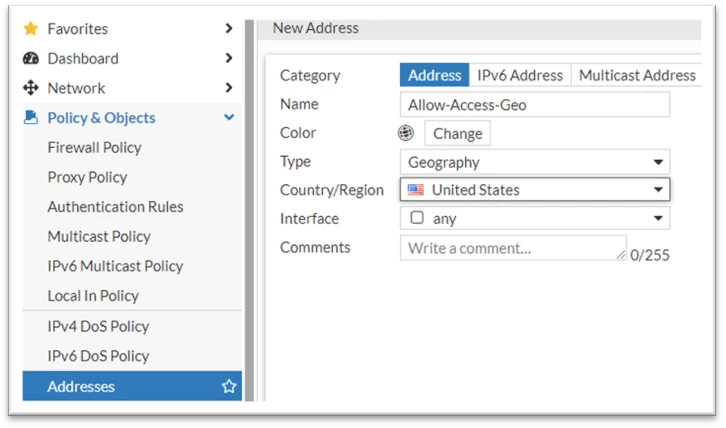Click the Favorites star icon
Screen dimensions: 726x428
(x=31, y=29)
